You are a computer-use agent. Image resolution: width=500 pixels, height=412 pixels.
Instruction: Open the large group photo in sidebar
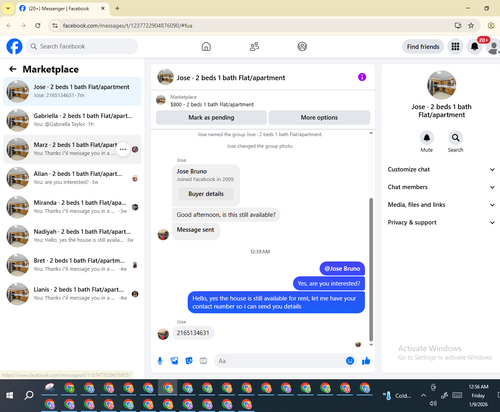click(x=441, y=85)
